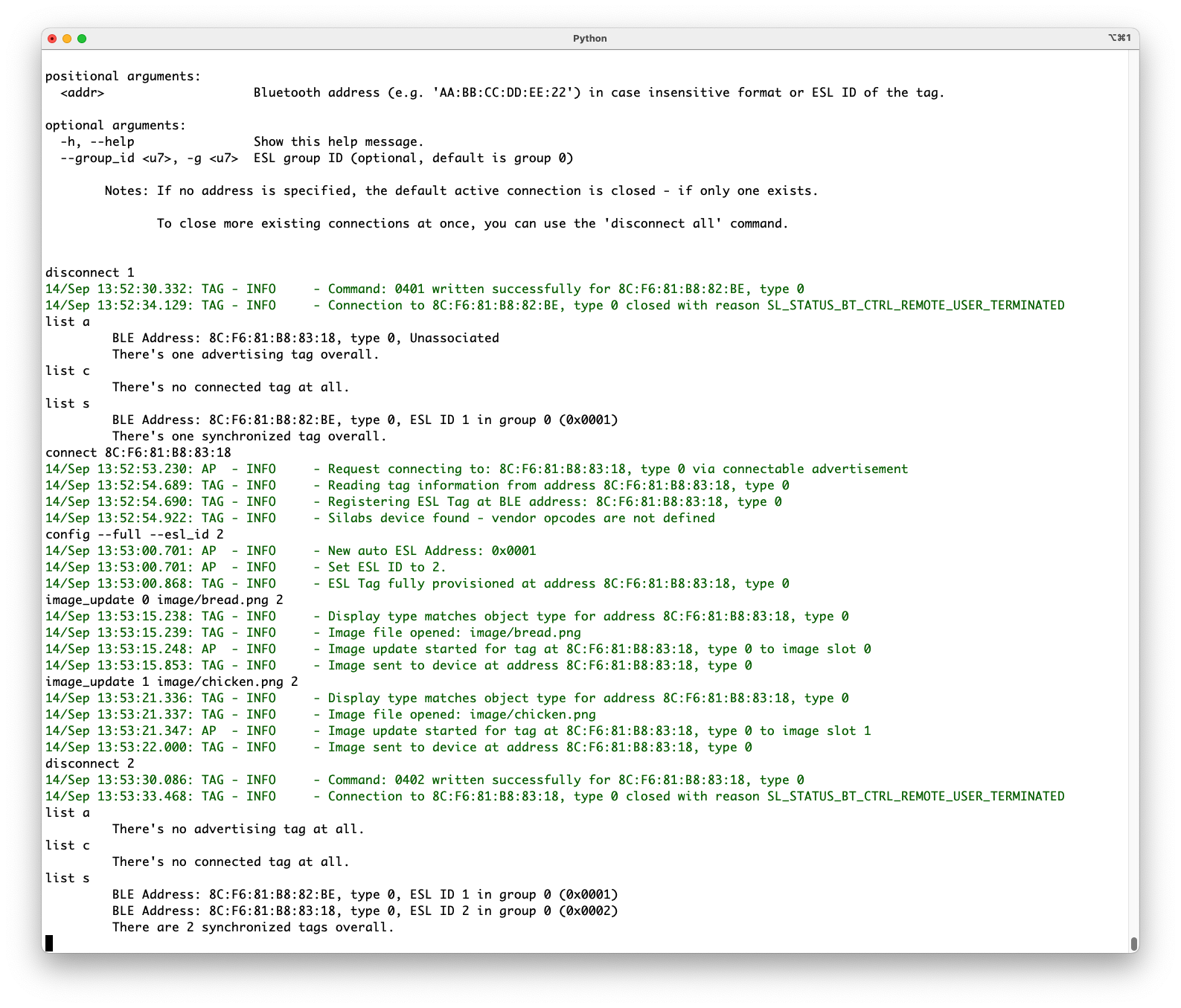The width and height of the screenshot is (1181, 1008).
Task: Click the 'disconnect 1' command line
Action: (90, 272)
